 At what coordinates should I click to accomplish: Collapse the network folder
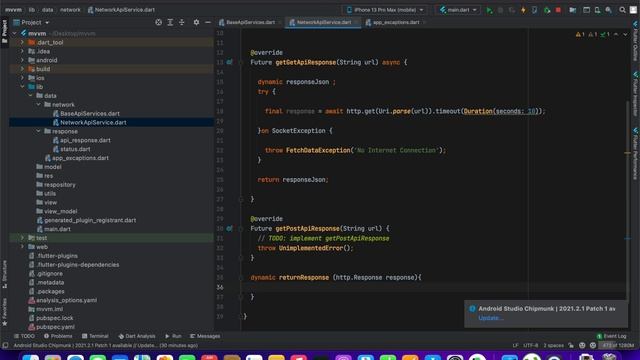(x=38, y=104)
